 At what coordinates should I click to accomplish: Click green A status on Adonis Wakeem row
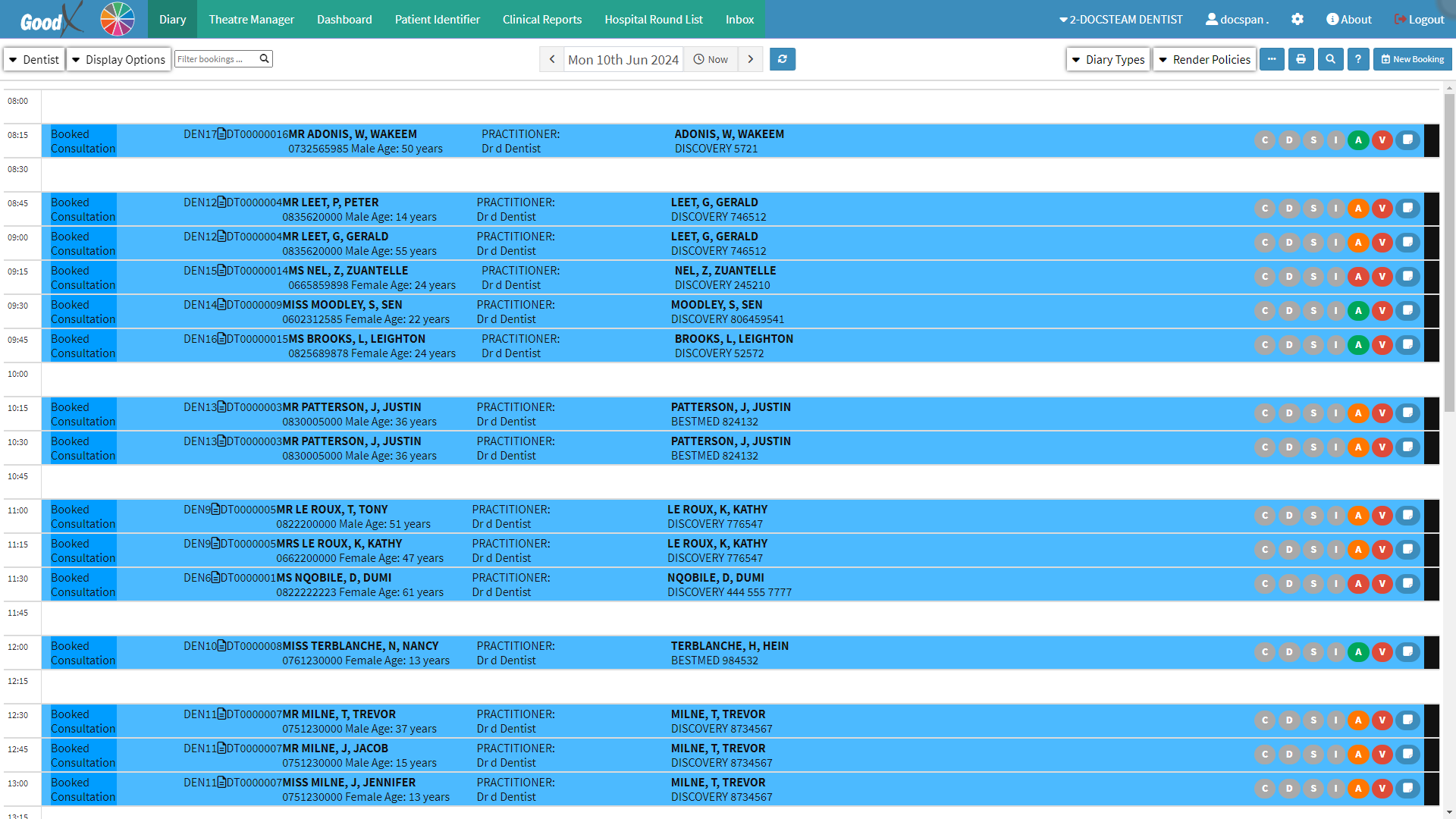click(1358, 140)
